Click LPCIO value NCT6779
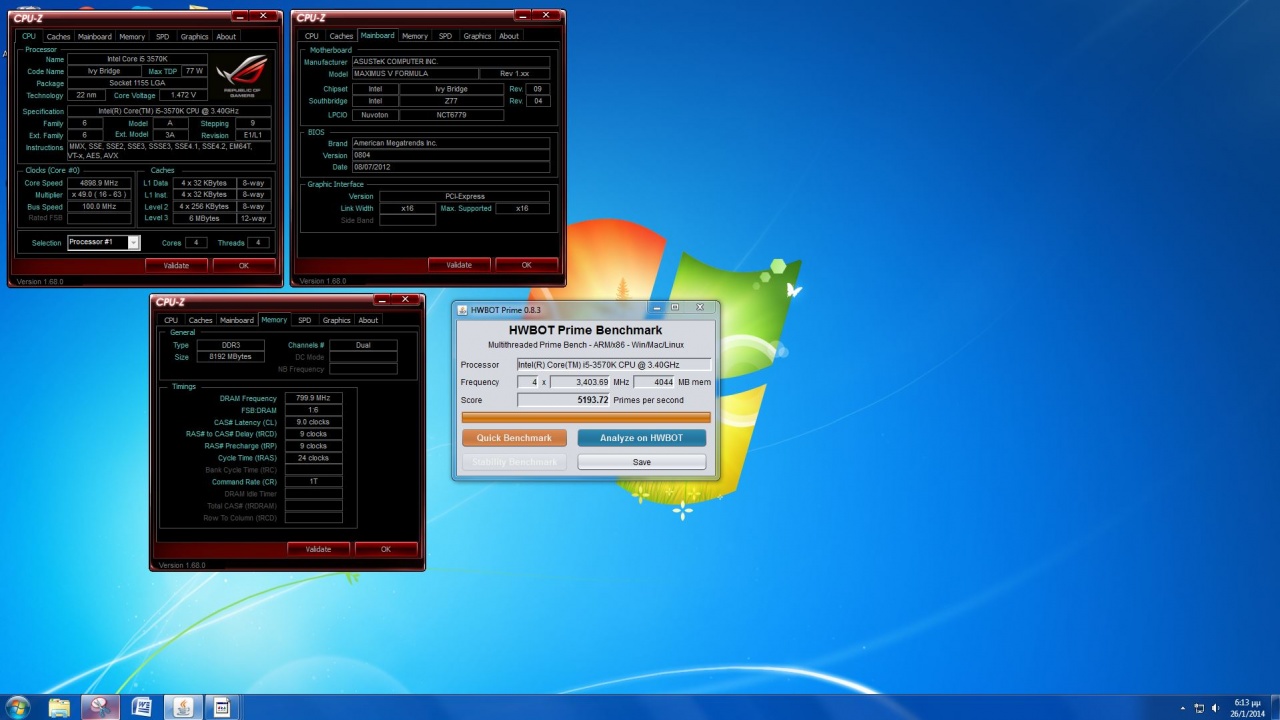Image resolution: width=1280 pixels, height=720 pixels. (450, 115)
